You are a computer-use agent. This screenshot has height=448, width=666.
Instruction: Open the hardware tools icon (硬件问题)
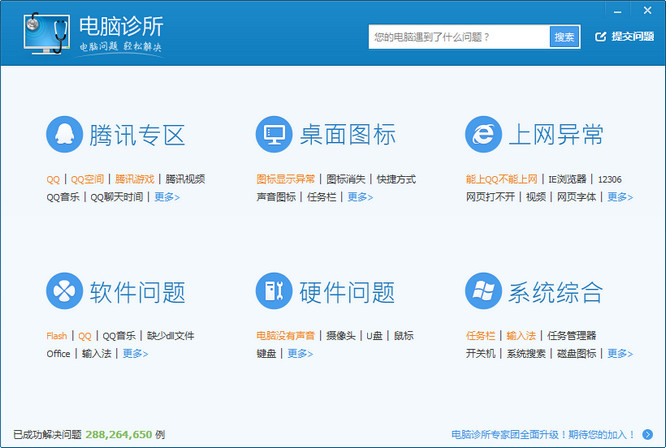pyautogui.click(x=273, y=291)
